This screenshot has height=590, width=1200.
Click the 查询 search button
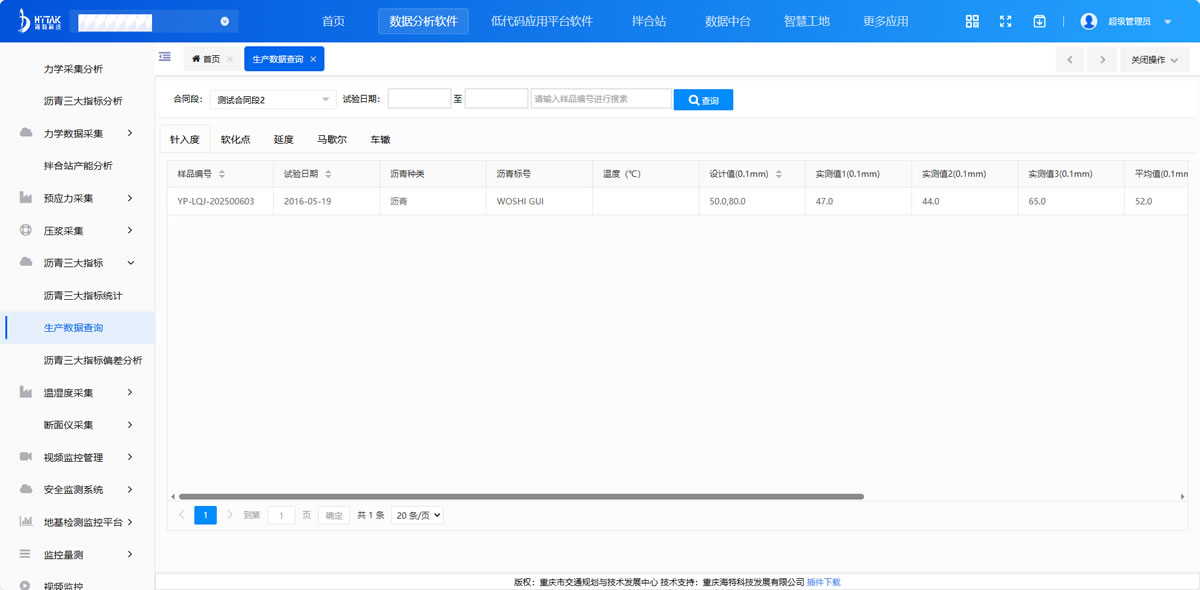click(x=703, y=100)
